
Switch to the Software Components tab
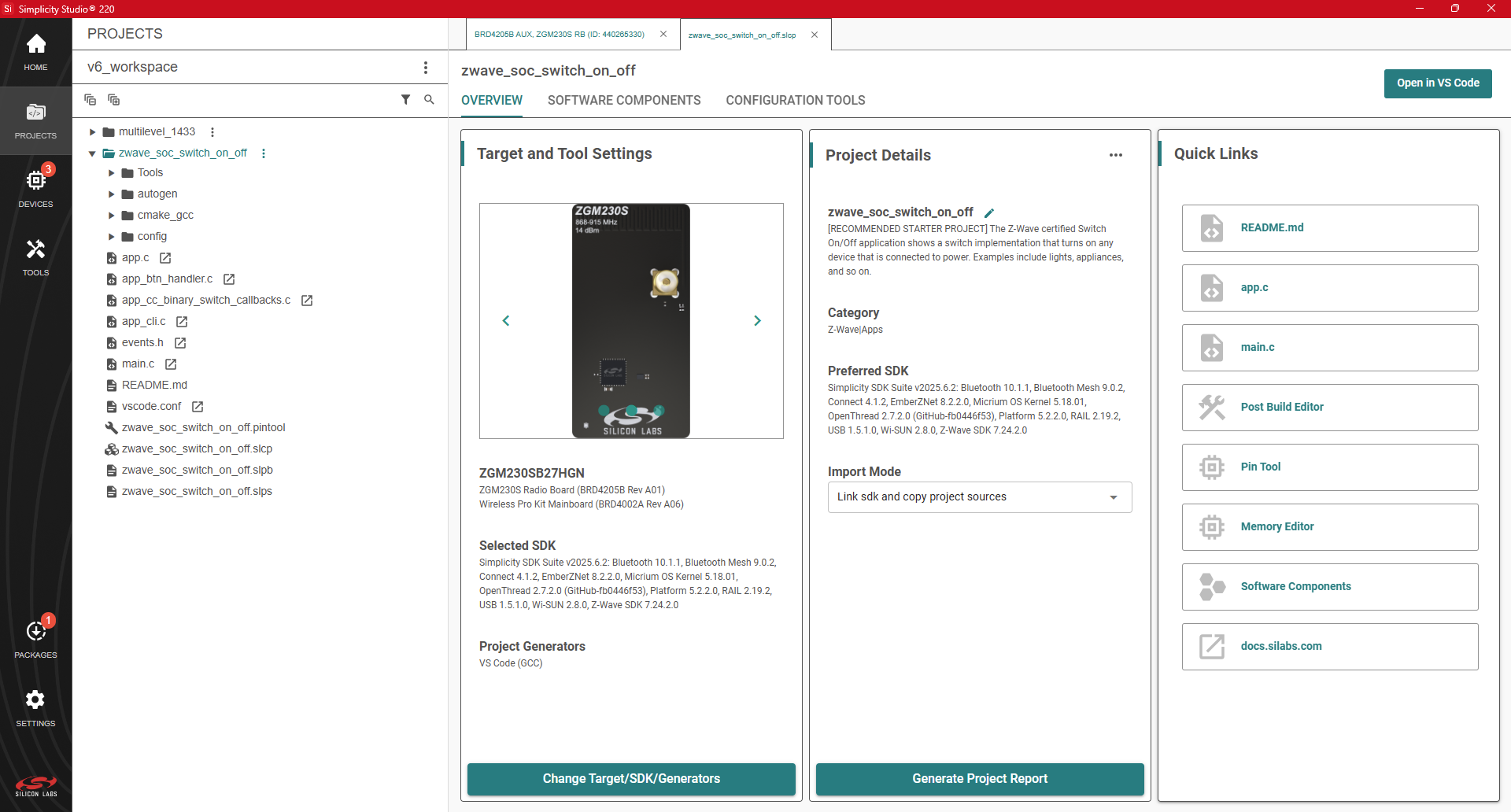[x=623, y=100]
